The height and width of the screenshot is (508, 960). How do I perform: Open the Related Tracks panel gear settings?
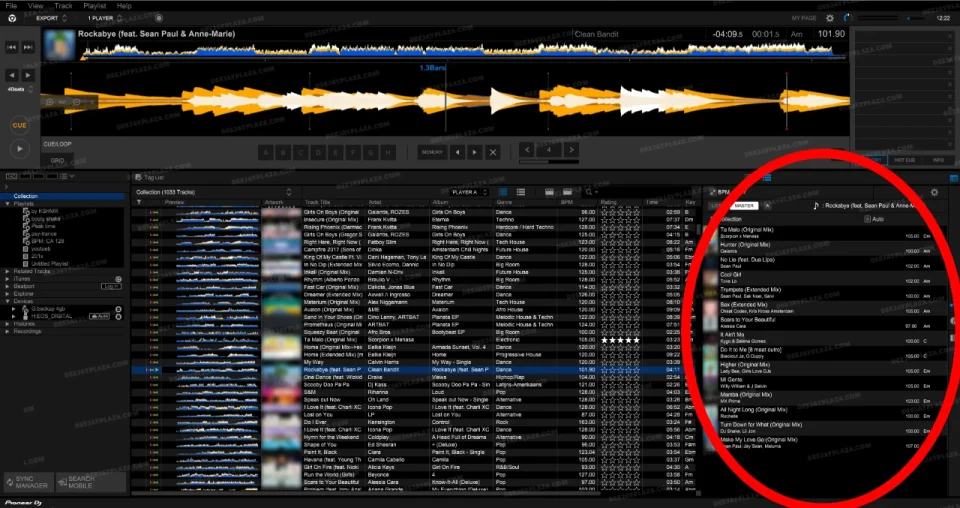coord(934,192)
